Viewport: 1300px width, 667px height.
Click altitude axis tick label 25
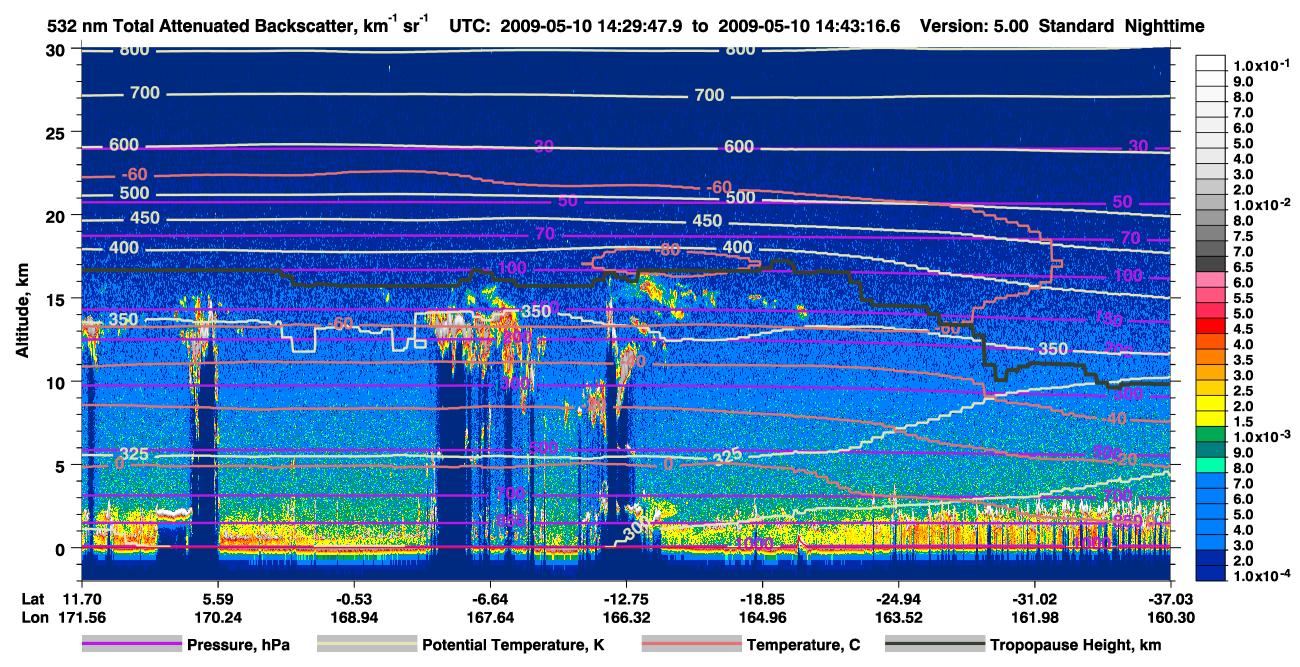(58, 132)
